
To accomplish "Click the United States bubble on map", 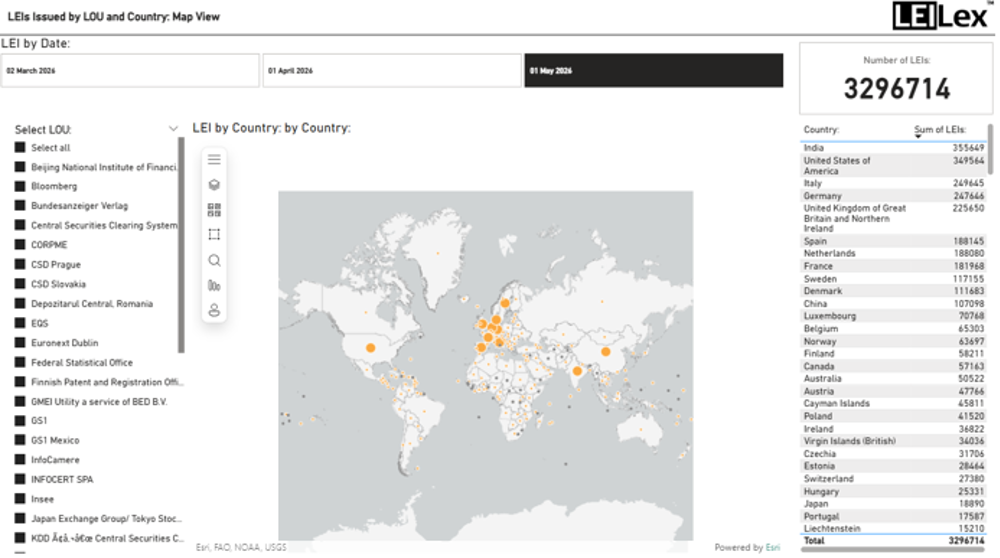I will [371, 348].
